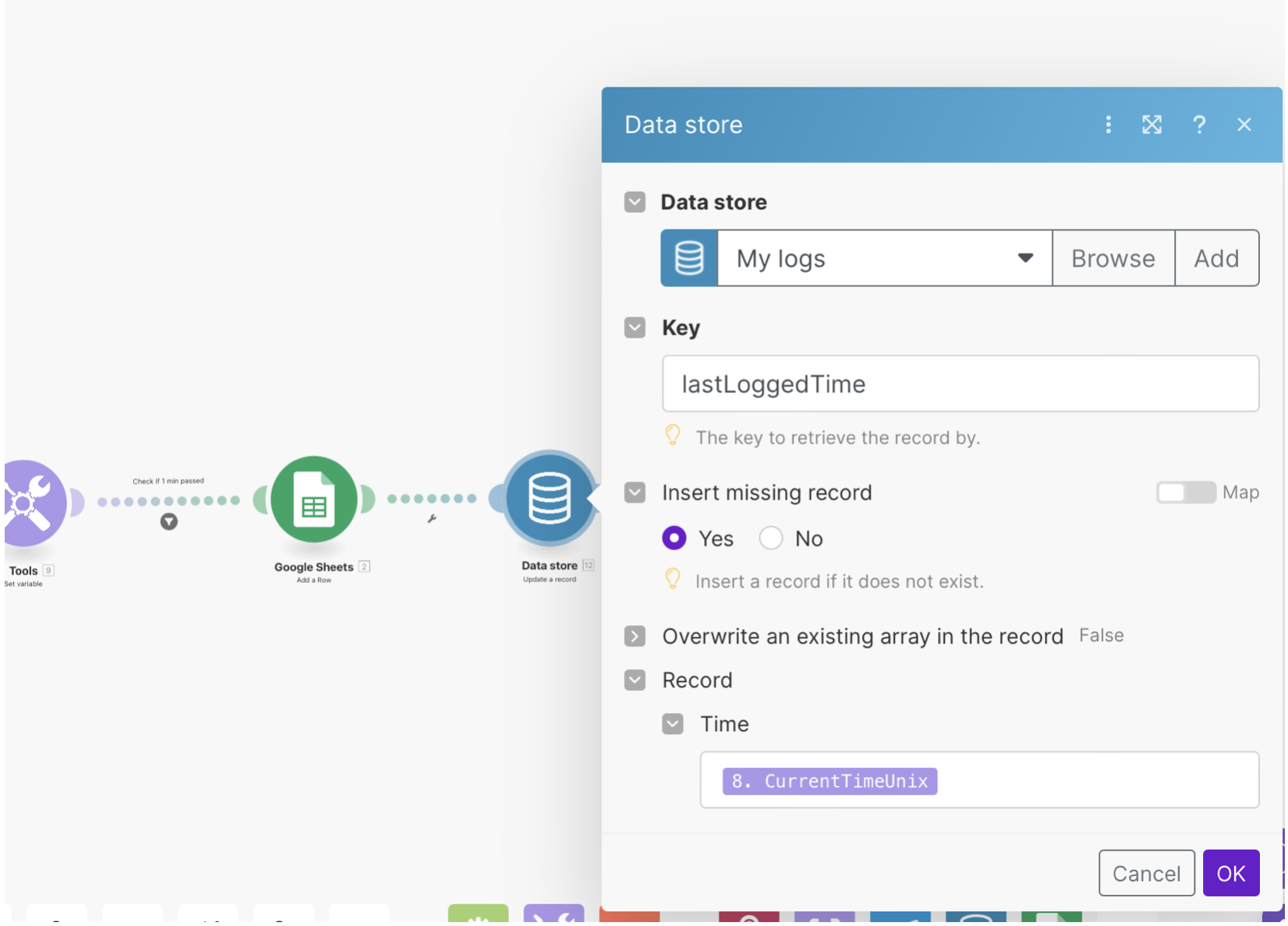The image size is (1288, 926).
Task: Collapse the Insert missing record section
Action: tap(635, 493)
